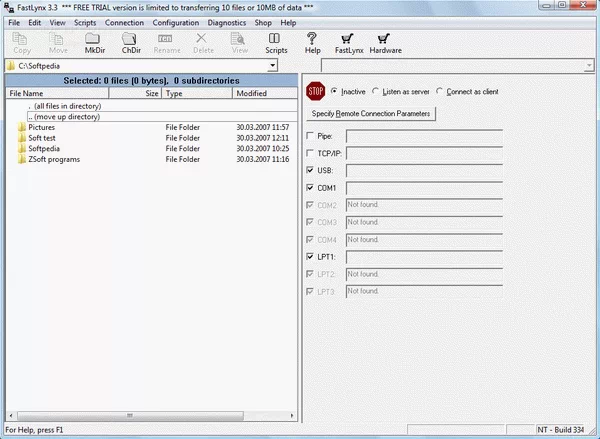The image size is (600, 439).
Task: Click the Help question mark icon
Action: (x=312, y=38)
